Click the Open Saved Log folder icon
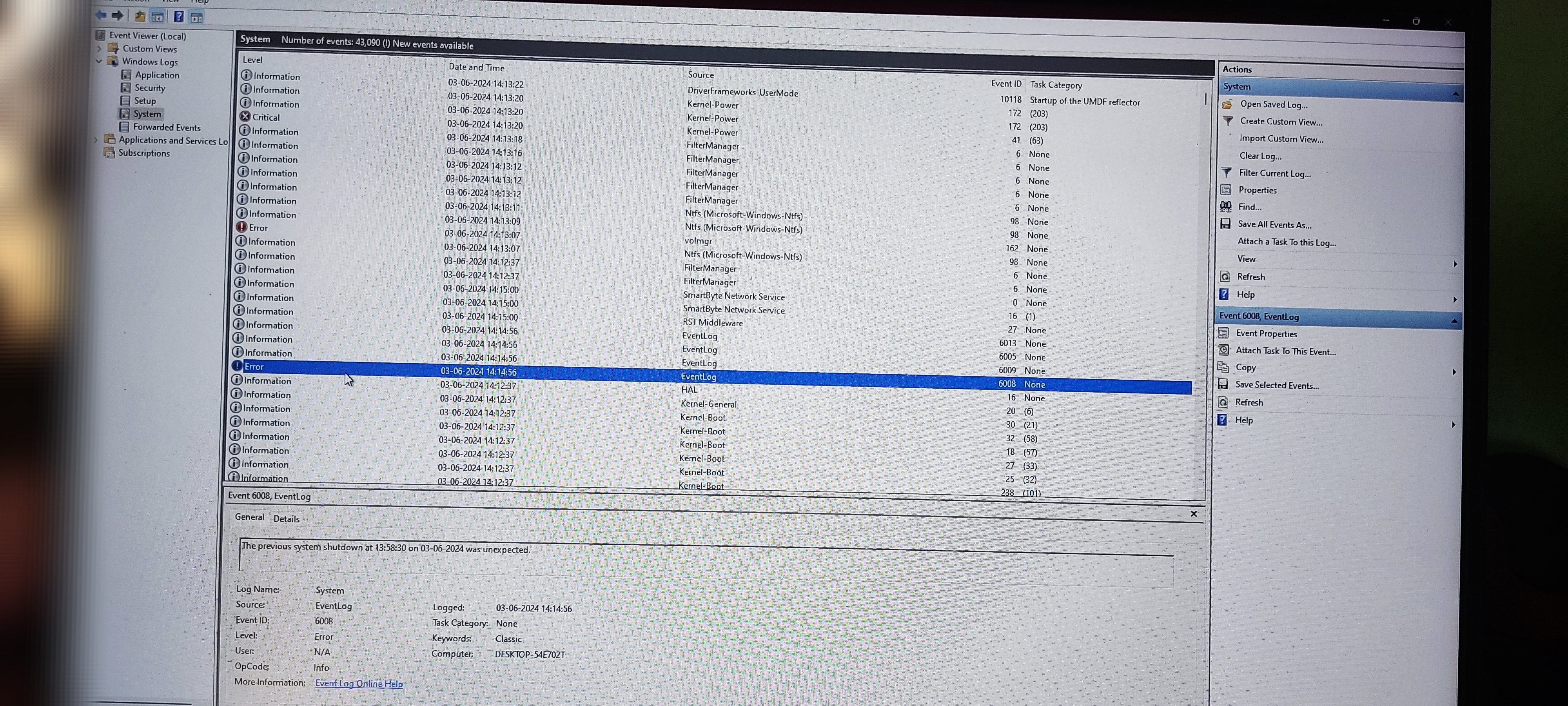 (1227, 104)
